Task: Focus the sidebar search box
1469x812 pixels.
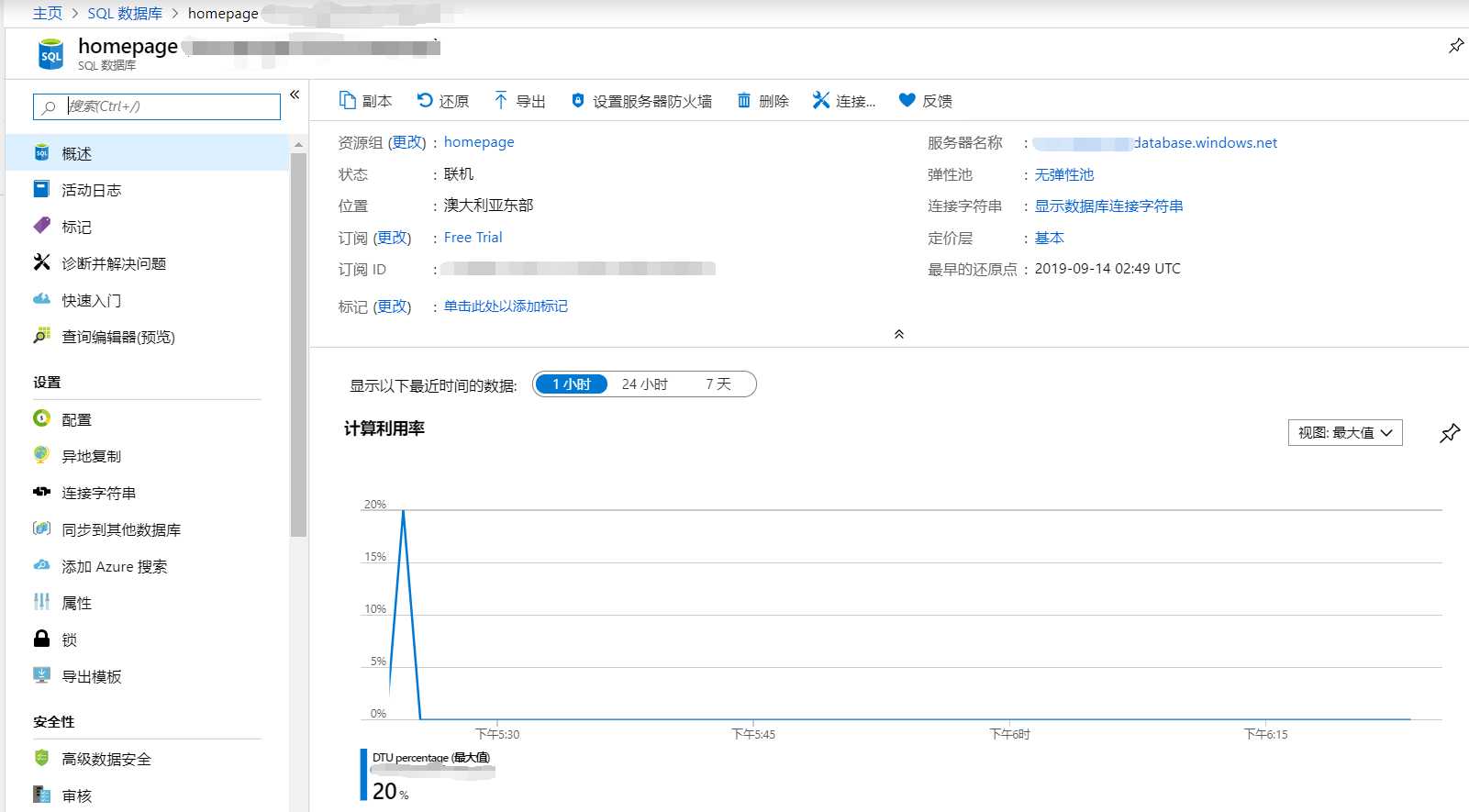Action: [157, 106]
